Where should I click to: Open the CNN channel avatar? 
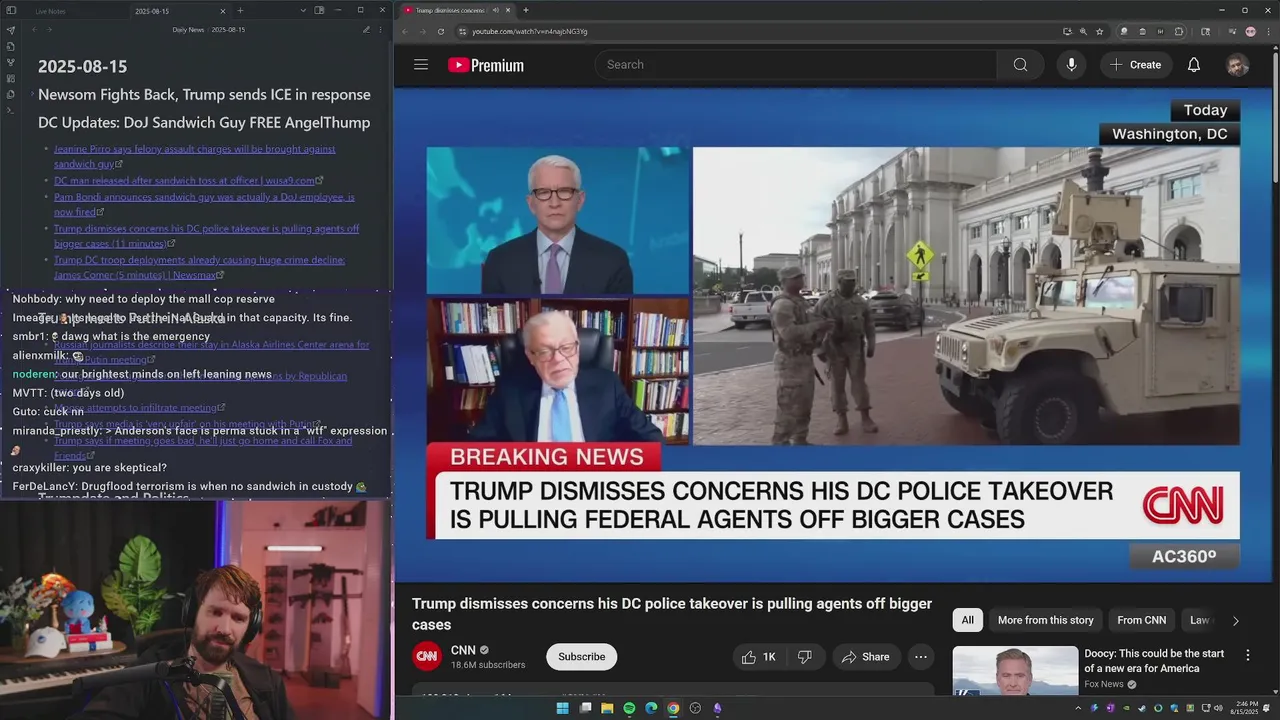[x=427, y=656]
